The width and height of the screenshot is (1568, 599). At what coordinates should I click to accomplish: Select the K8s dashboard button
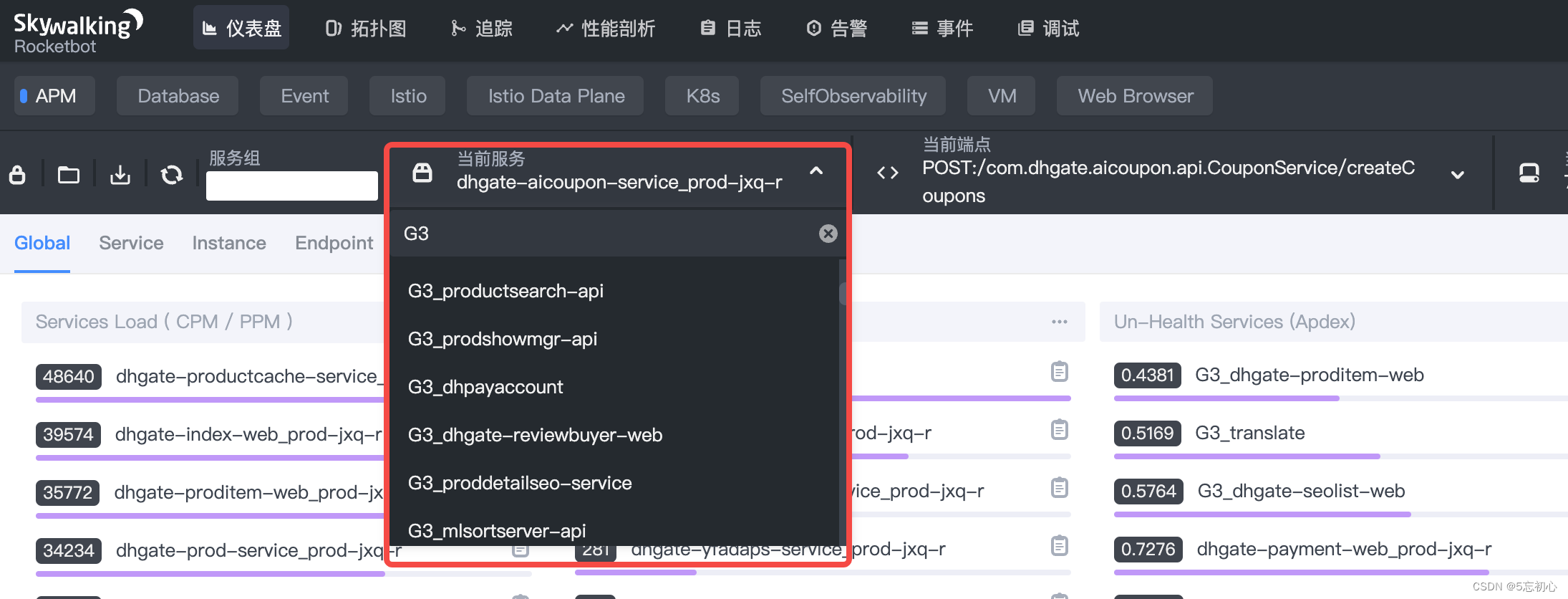(702, 96)
